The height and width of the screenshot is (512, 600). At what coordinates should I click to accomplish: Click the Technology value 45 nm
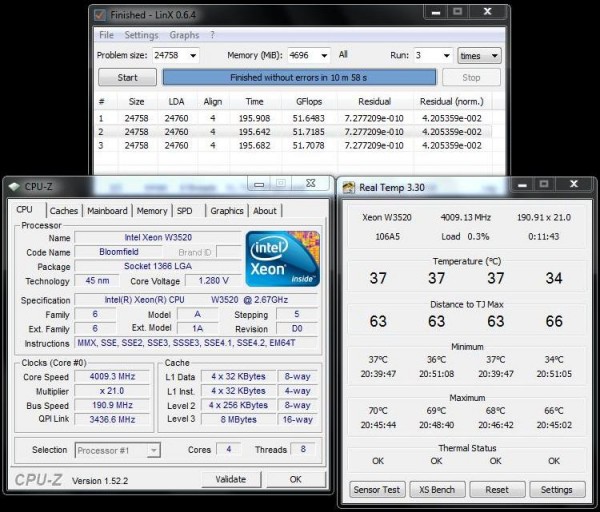point(97,280)
